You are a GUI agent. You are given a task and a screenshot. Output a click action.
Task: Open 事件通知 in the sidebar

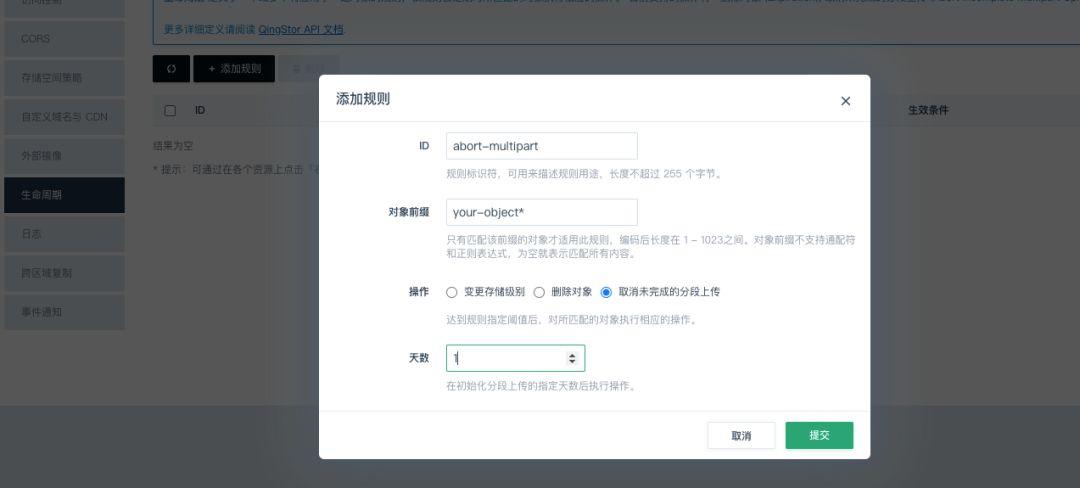click(x=65, y=312)
